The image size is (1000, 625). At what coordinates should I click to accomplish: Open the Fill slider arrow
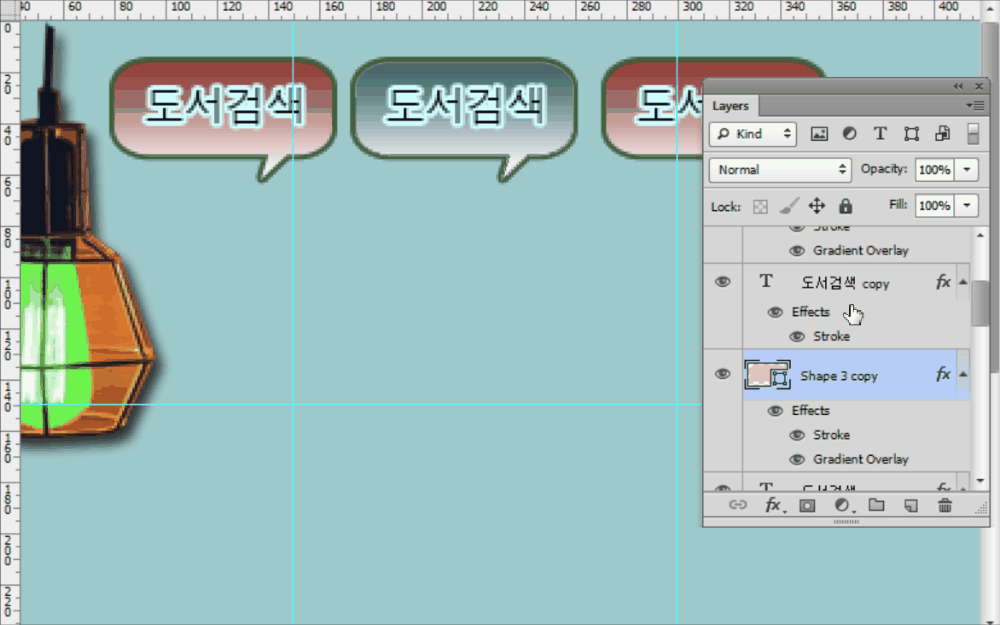click(967, 205)
